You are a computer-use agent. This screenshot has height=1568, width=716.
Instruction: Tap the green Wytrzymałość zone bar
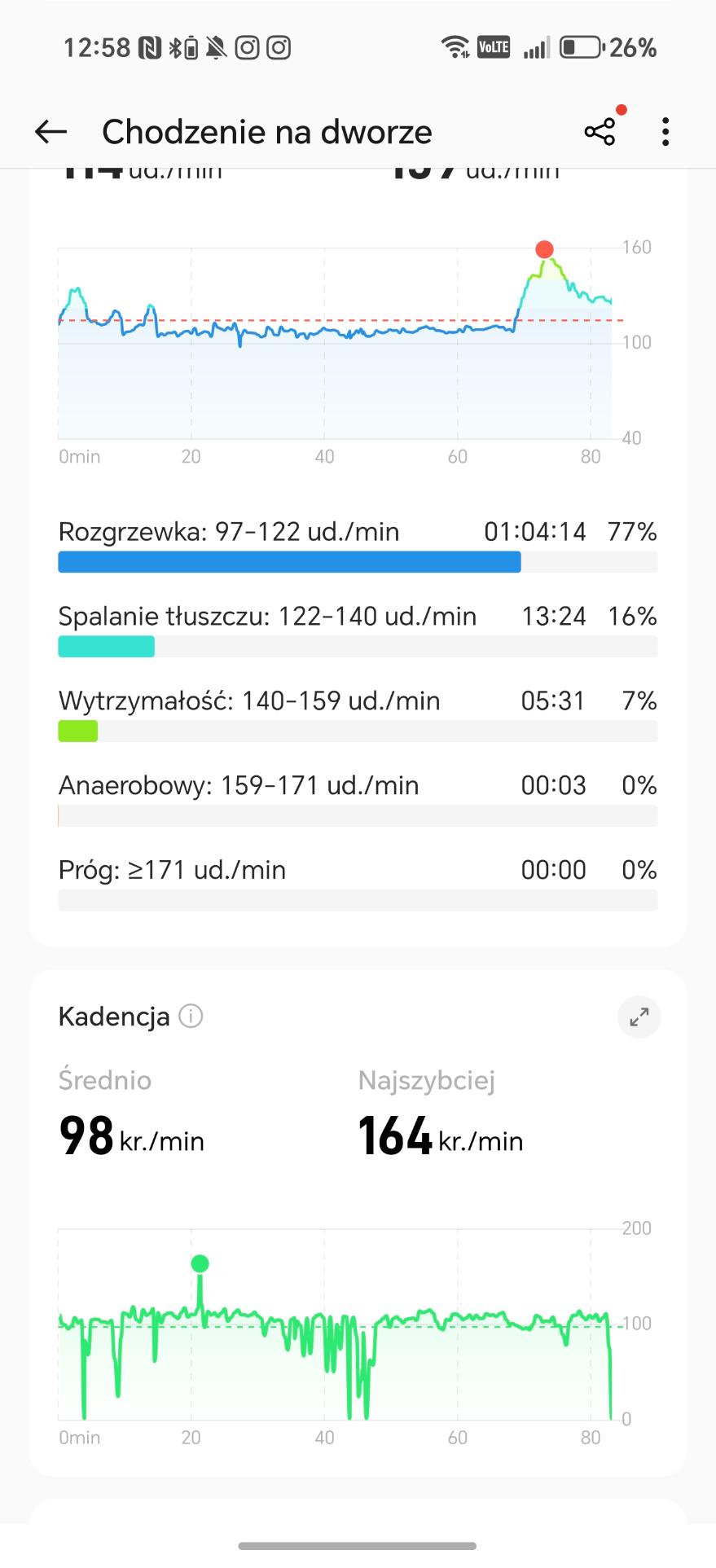78,731
